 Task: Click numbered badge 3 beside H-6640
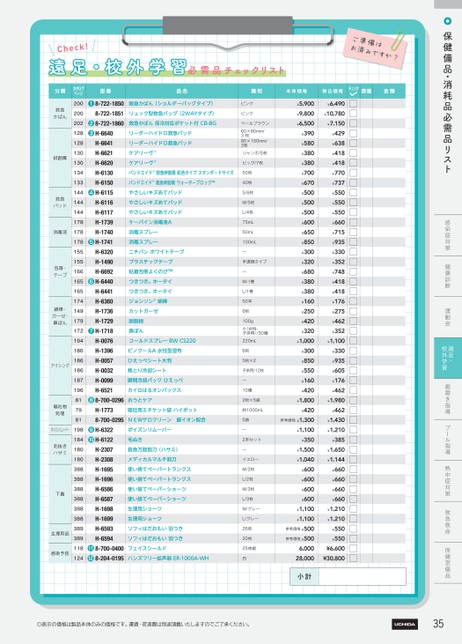coord(91,133)
